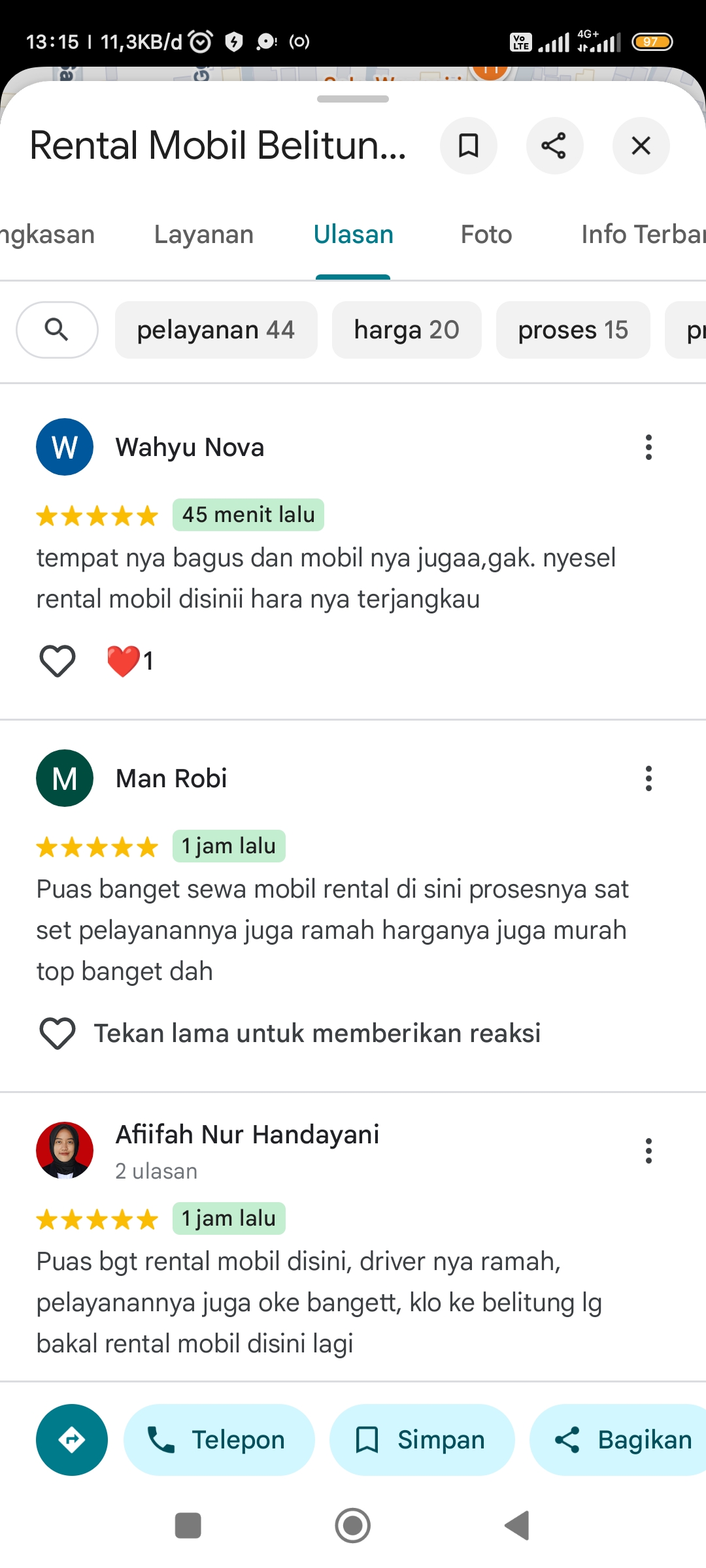Tap the Android home circle button
Screen dimensions: 706x1568
(353, 1526)
